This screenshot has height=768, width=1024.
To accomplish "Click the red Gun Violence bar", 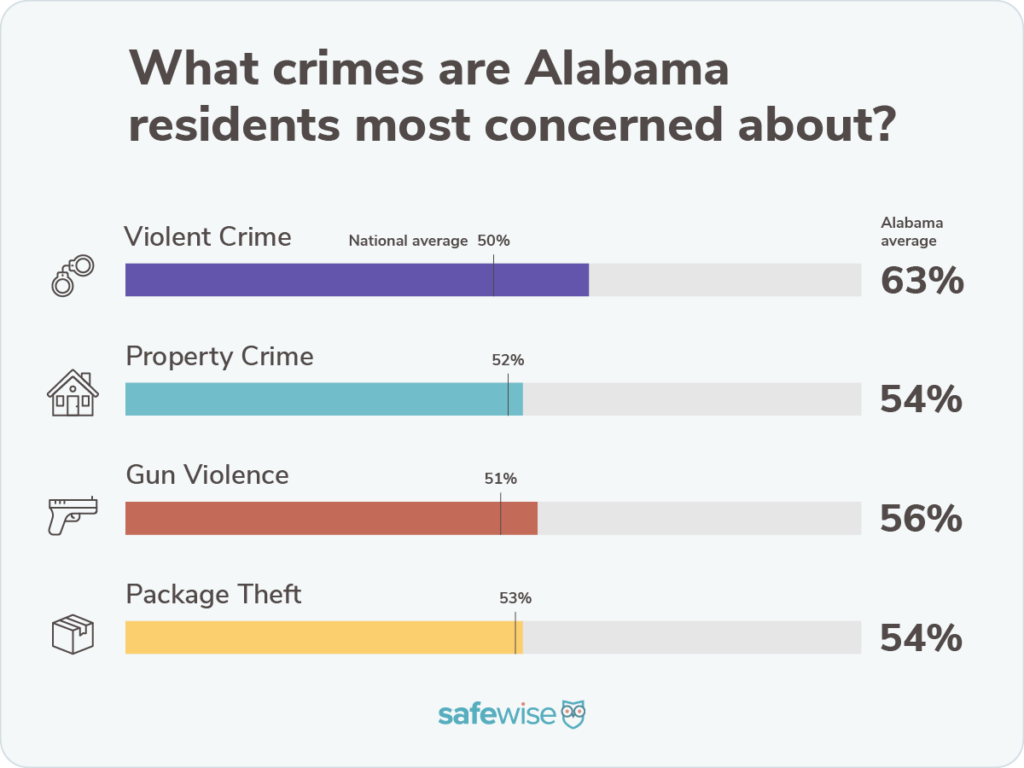I will (x=330, y=518).
